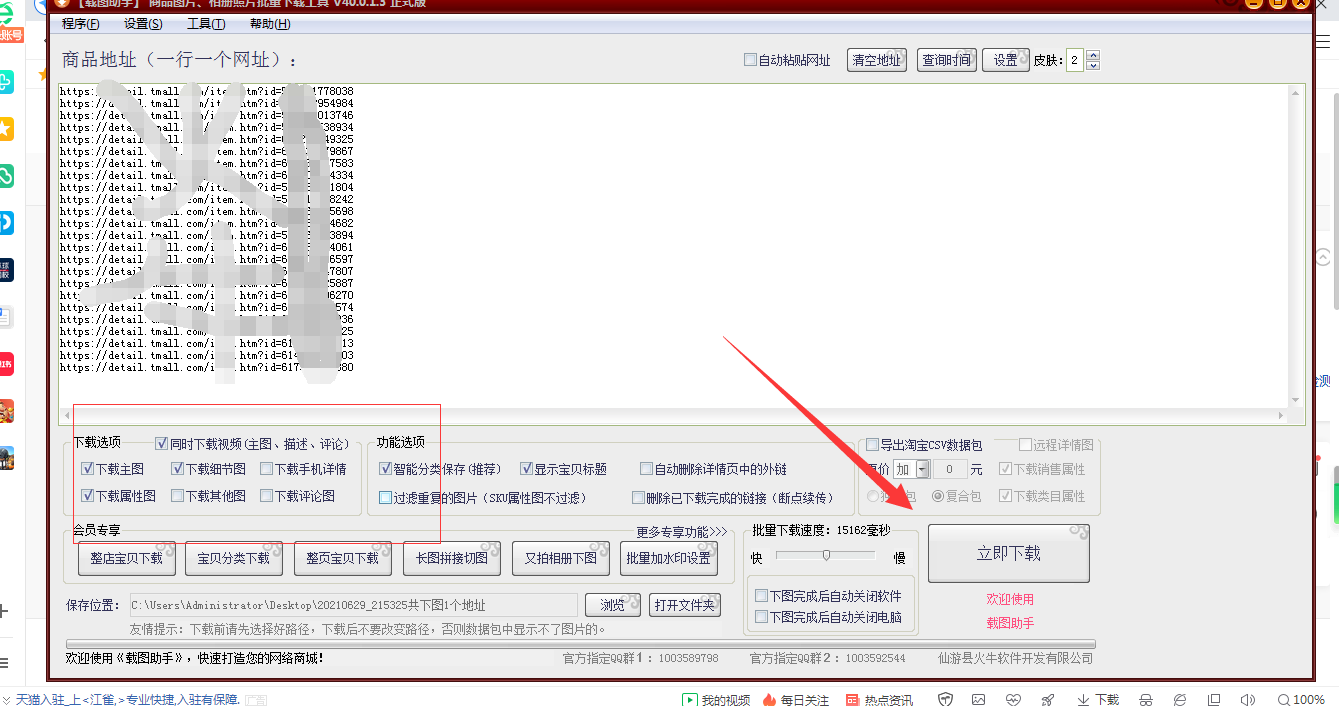Enable 导出淘宝CSV数据包 checkbox
The image size is (1339, 706).
click(873, 445)
